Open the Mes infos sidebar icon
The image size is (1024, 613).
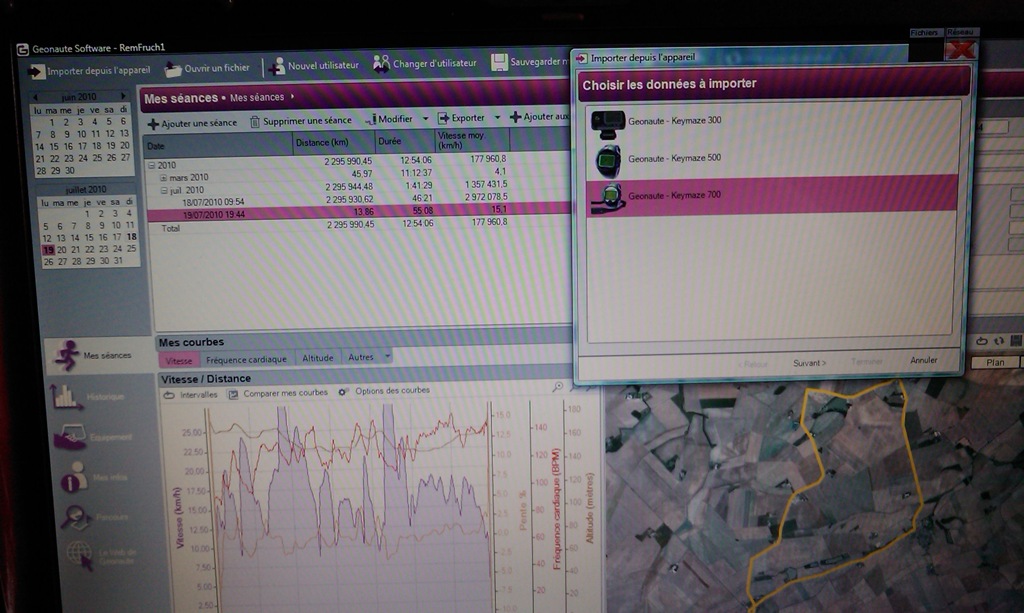[x=74, y=477]
